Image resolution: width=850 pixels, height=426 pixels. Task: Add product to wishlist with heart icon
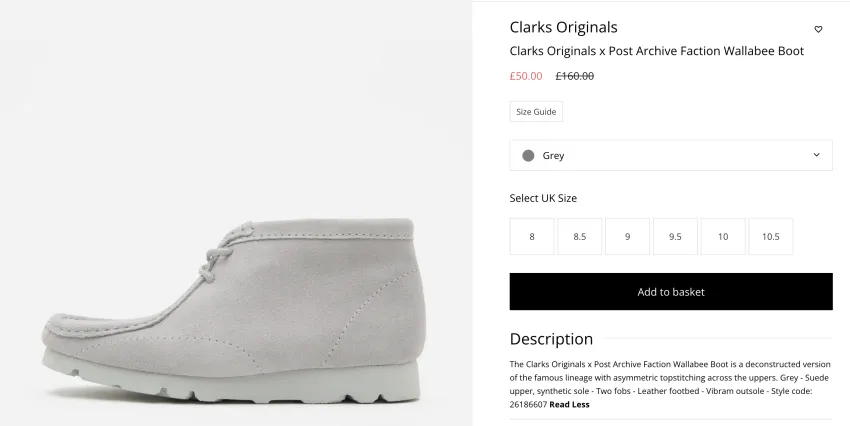(x=818, y=29)
